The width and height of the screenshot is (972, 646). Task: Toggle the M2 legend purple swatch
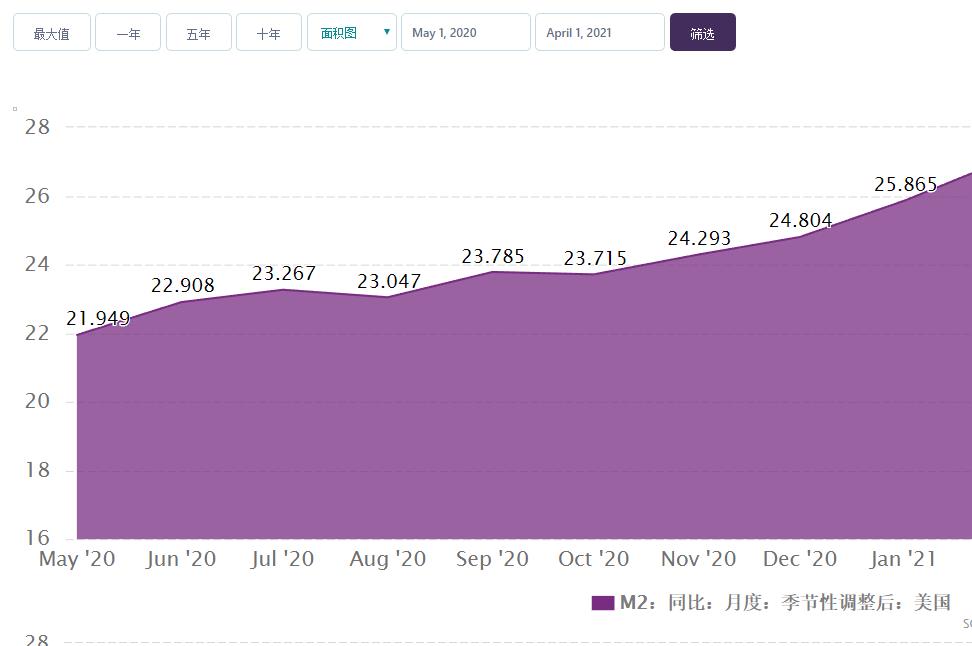pyautogui.click(x=603, y=603)
